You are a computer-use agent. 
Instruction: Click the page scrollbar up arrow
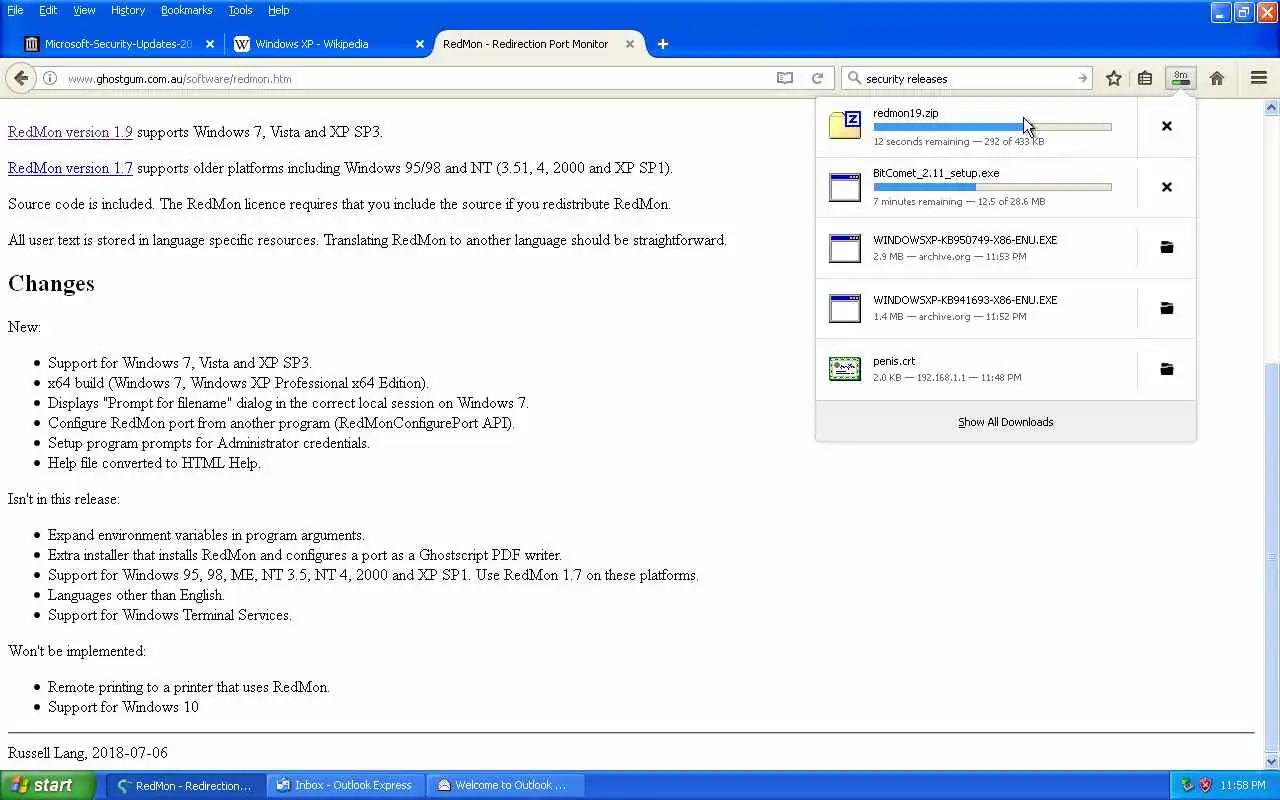pyautogui.click(x=1272, y=107)
